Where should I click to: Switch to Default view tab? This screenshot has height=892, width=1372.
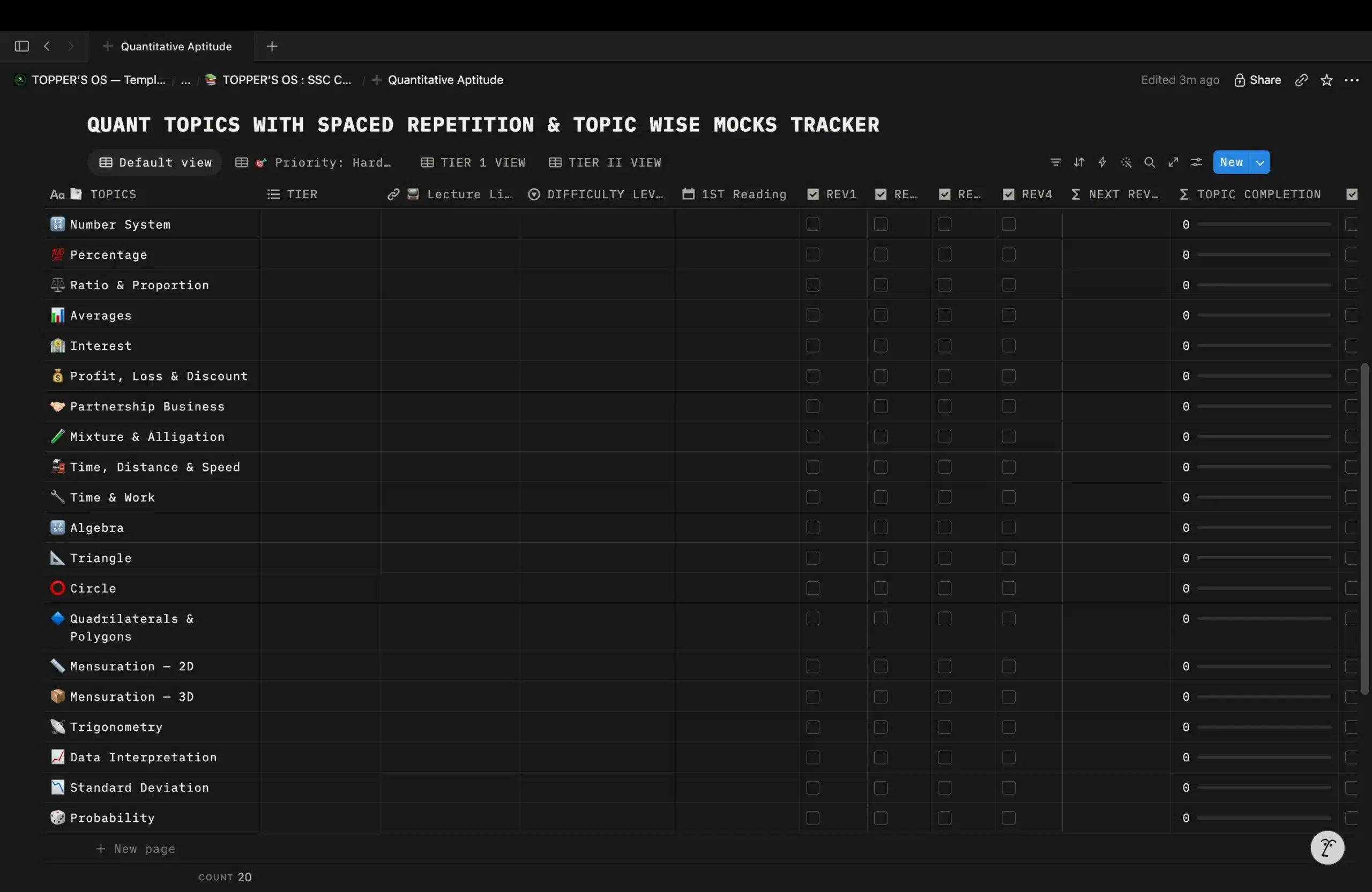click(x=154, y=162)
